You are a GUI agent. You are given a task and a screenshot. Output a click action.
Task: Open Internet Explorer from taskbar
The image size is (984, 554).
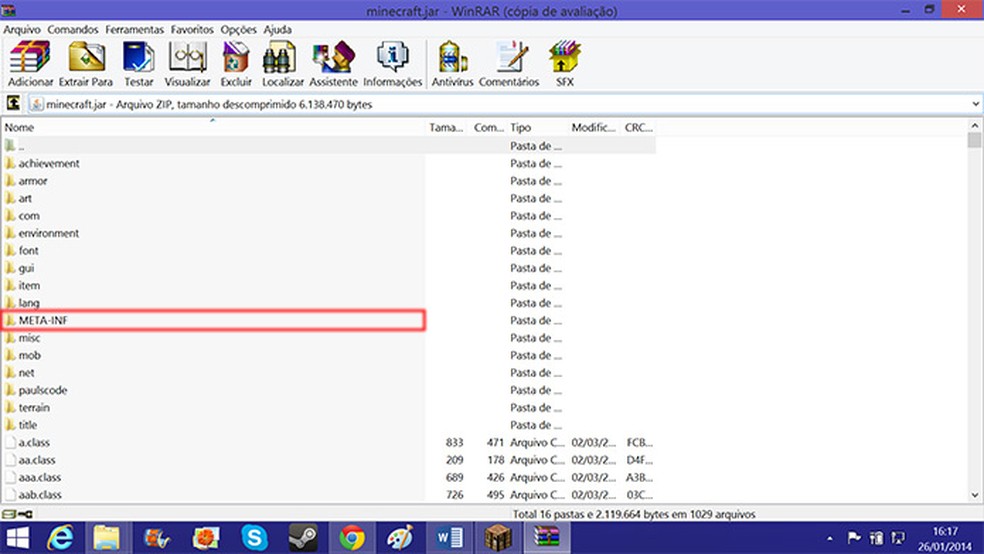pyautogui.click(x=61, y=538)
